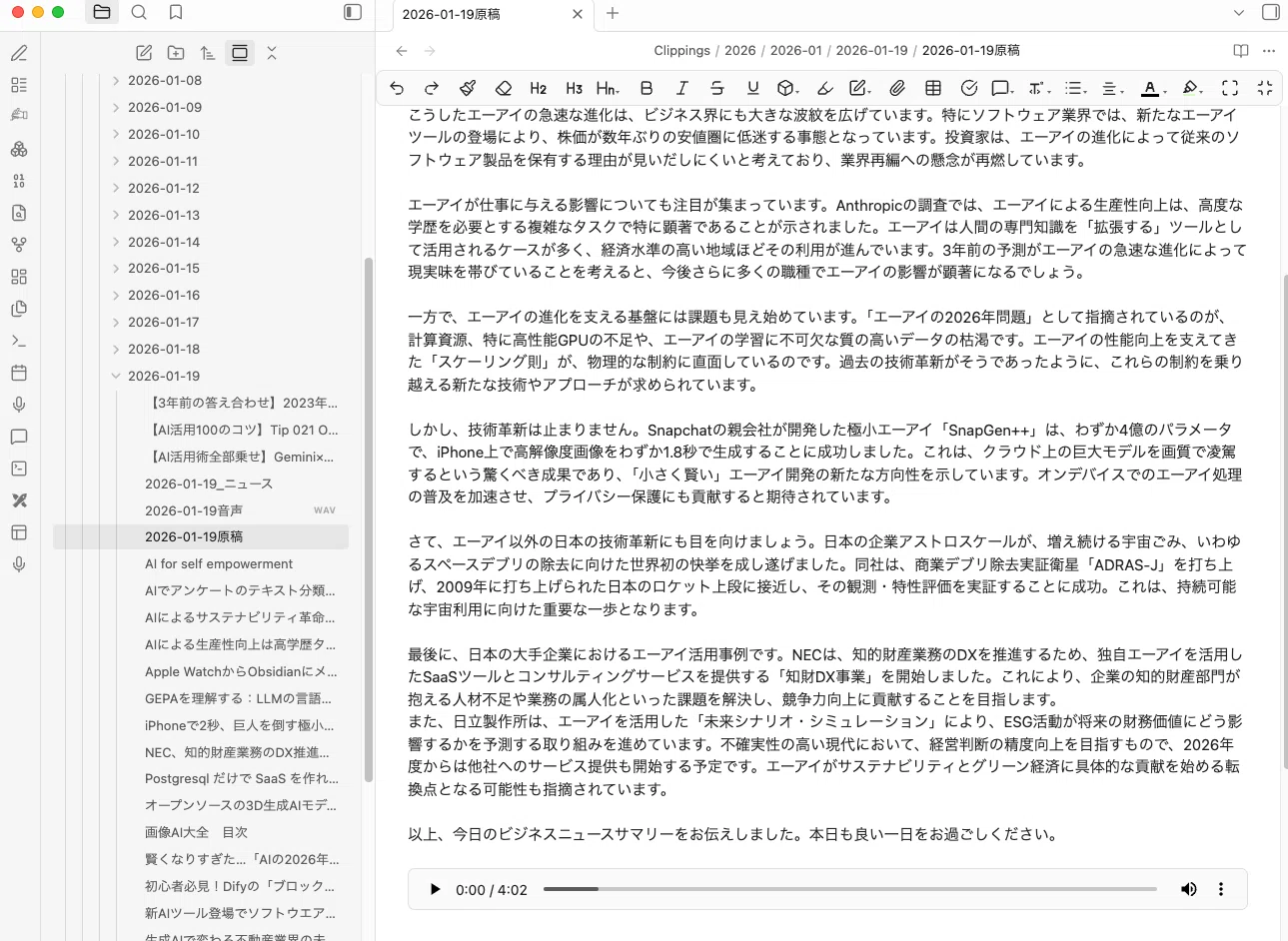
Task: Collapse all folders in the file explorer
Action: click(272, 53)
